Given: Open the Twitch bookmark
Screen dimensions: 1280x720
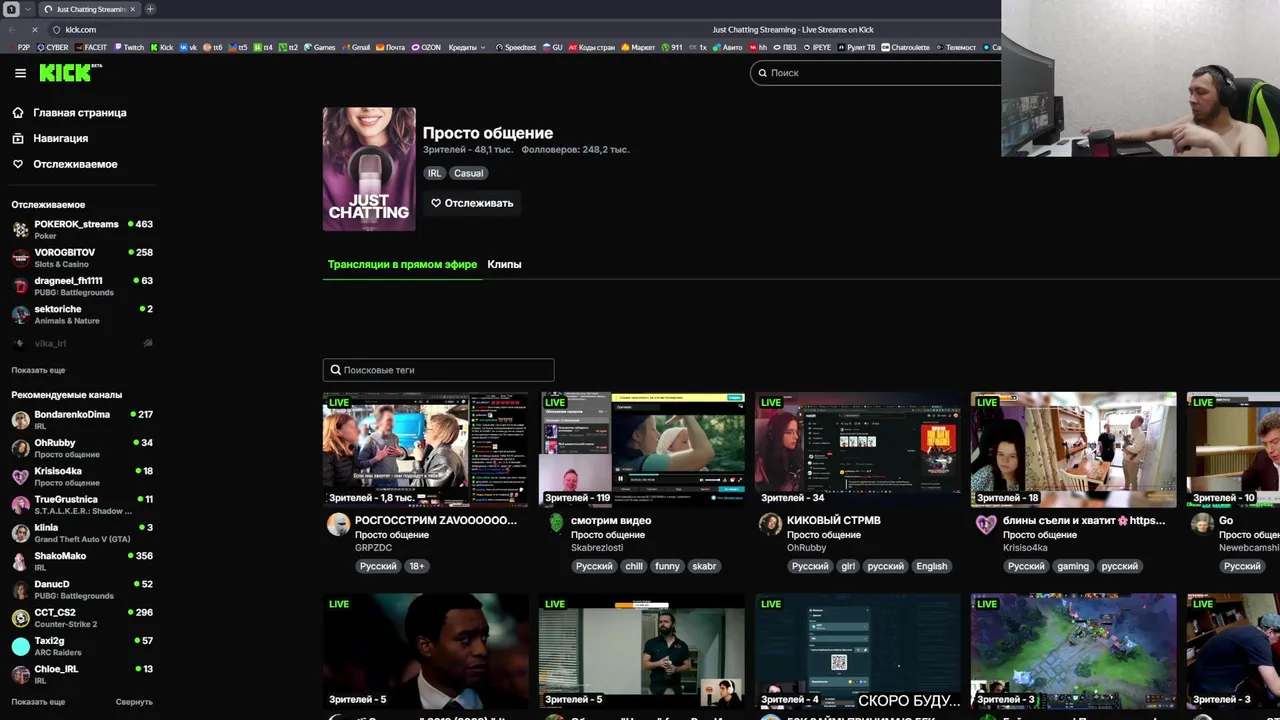Looking at the screenshot, I should pos(129,47).
